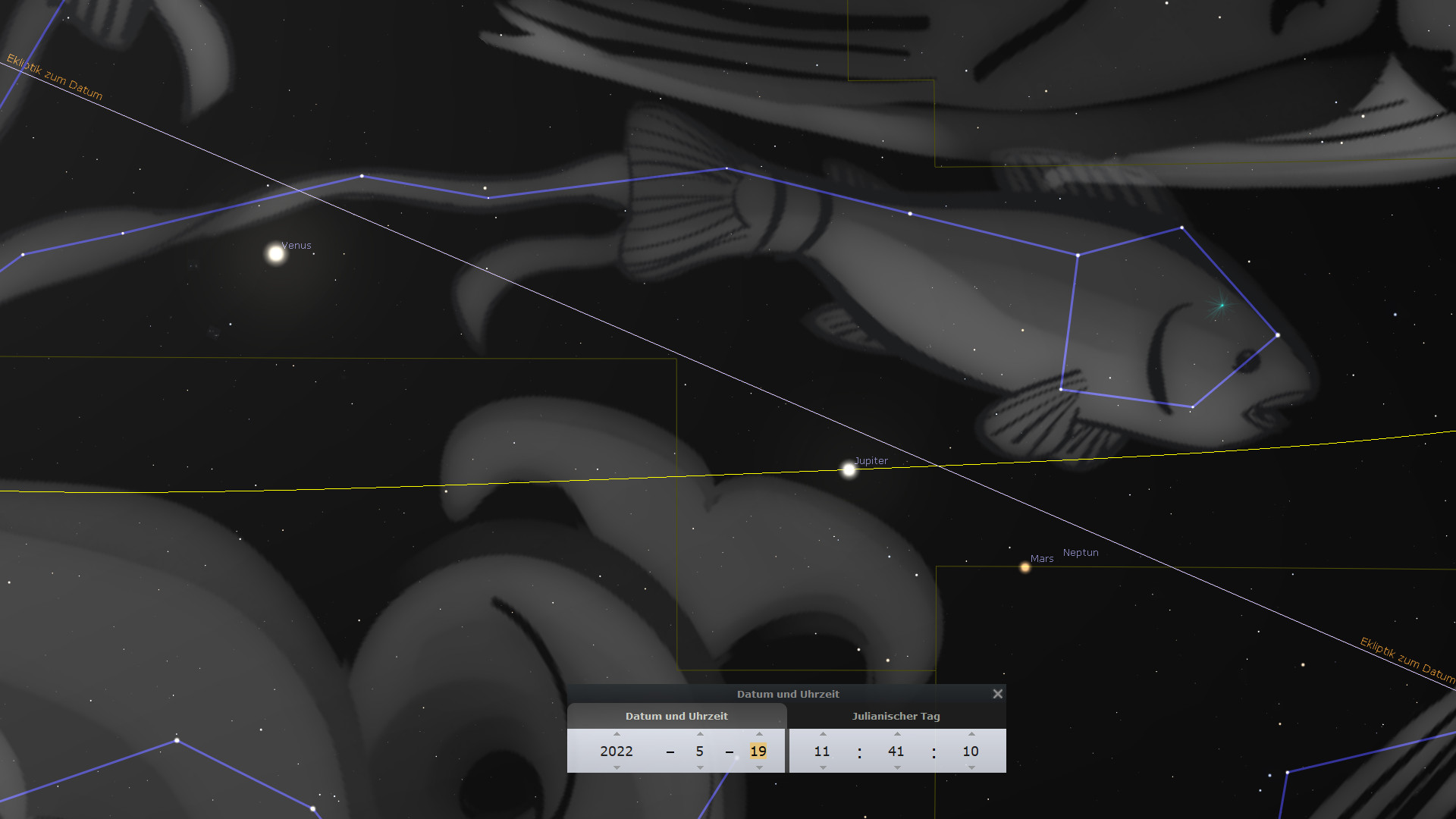1456x819 pixels.
Task: Select Jupiter on the sky map
Action: pos(849,470)
